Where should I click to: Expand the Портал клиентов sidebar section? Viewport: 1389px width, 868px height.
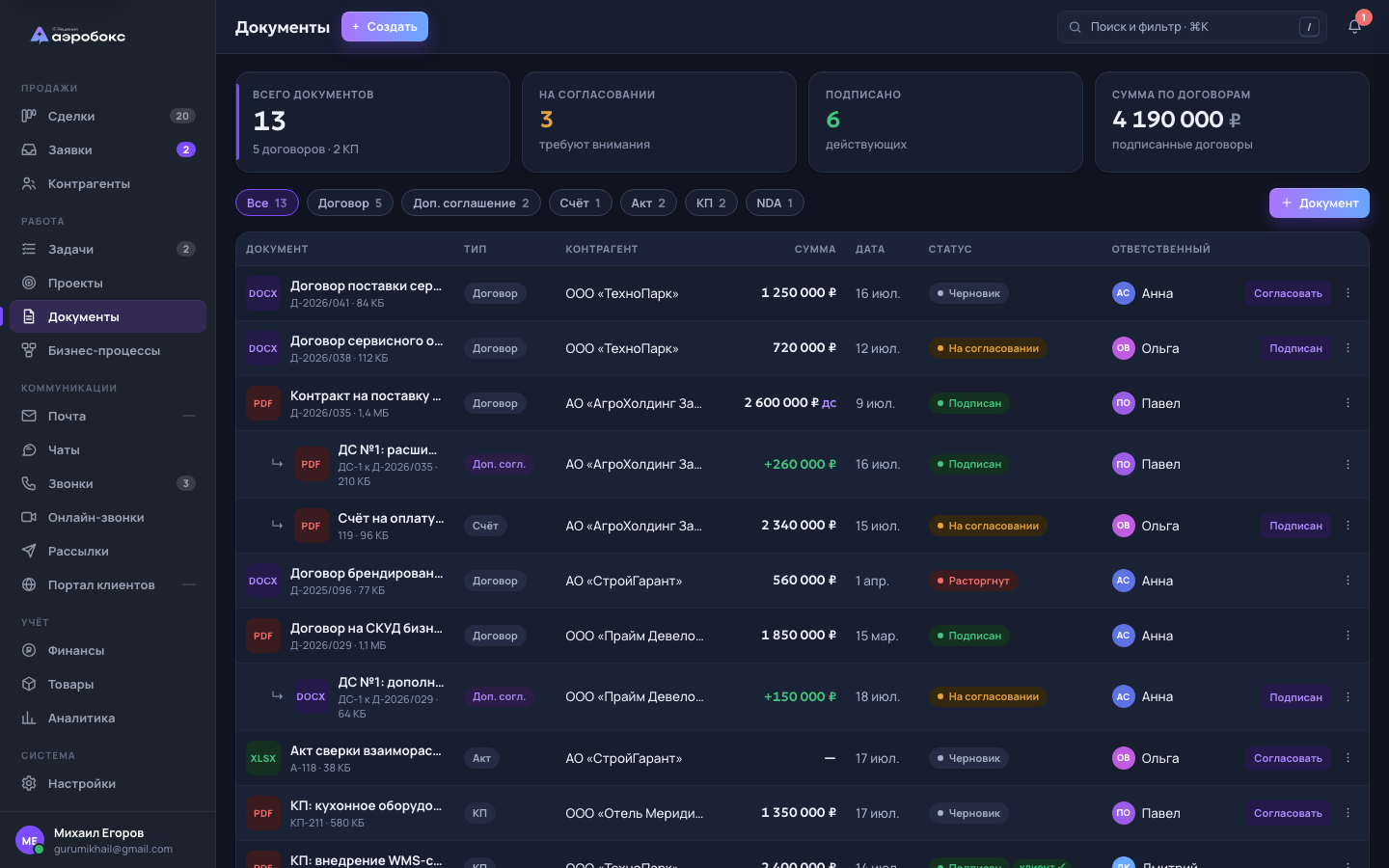[x=189, y=584]
